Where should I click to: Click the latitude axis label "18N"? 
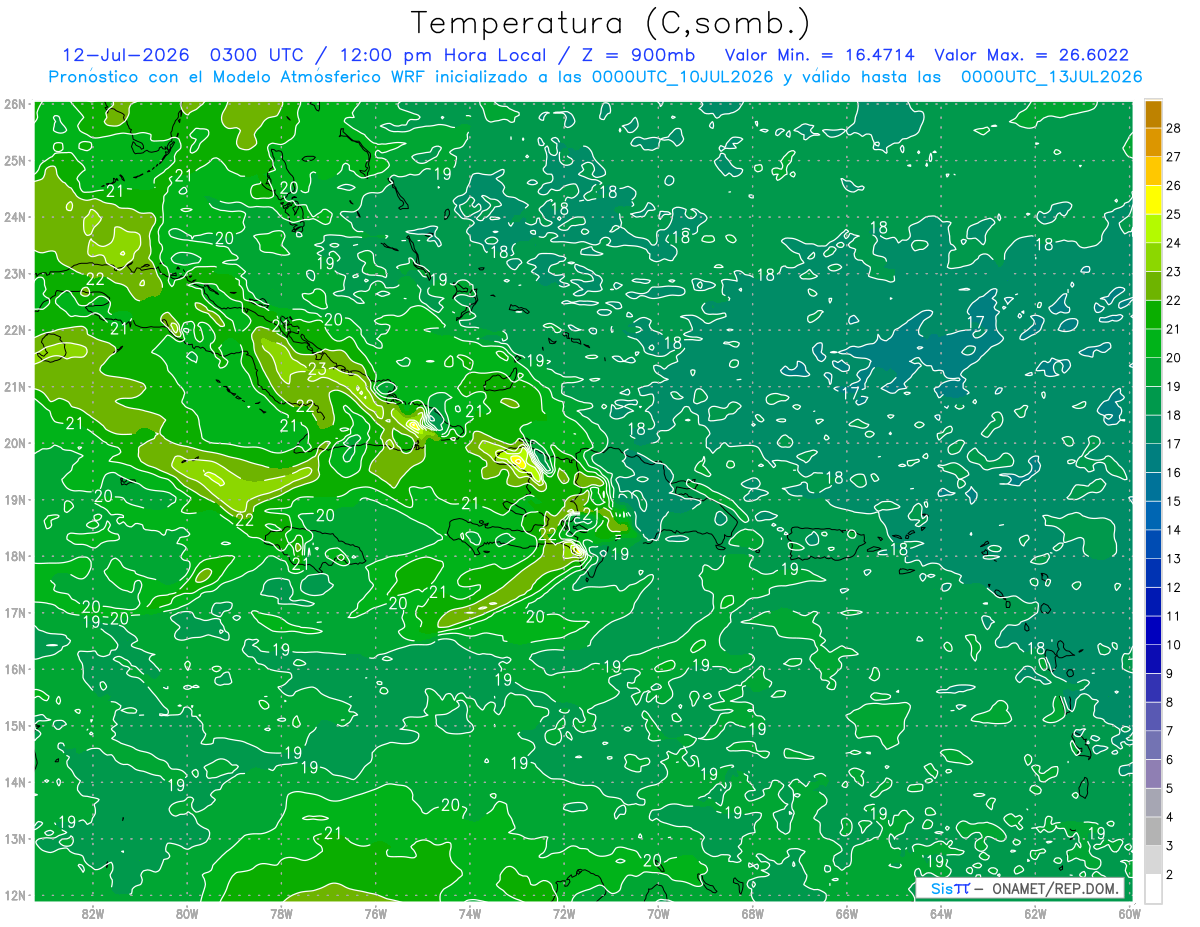[x=16, y=556]
